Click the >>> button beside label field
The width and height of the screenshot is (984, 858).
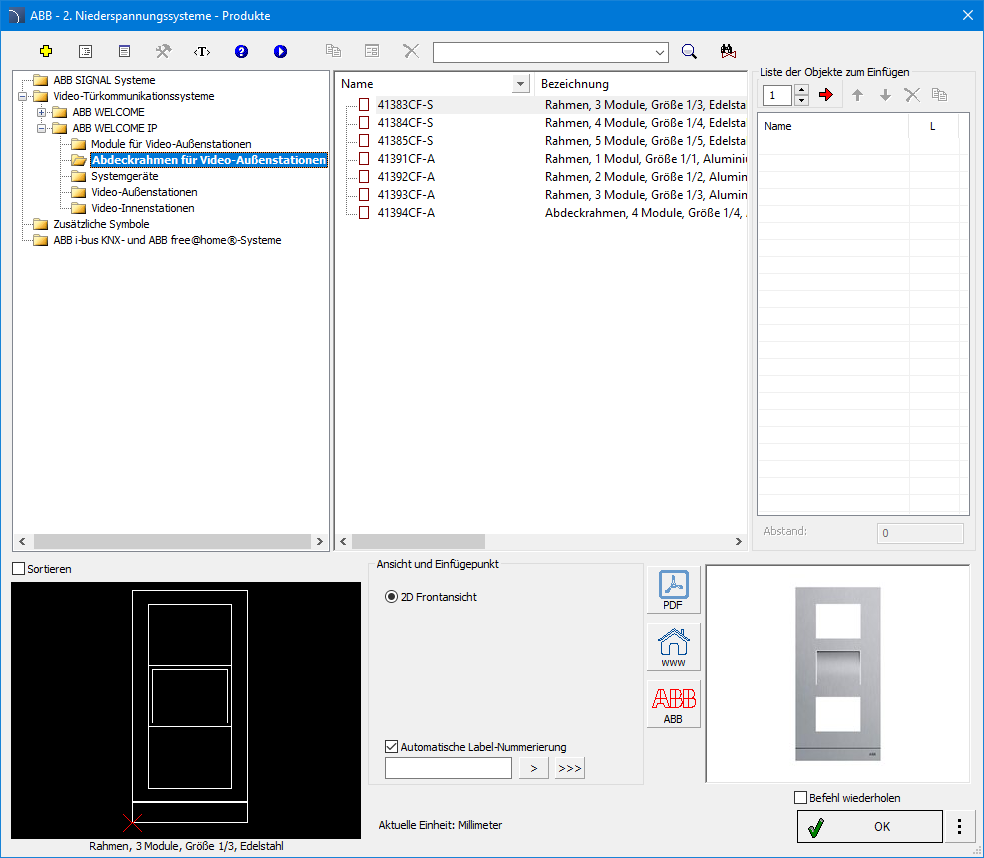click(570, 768)
